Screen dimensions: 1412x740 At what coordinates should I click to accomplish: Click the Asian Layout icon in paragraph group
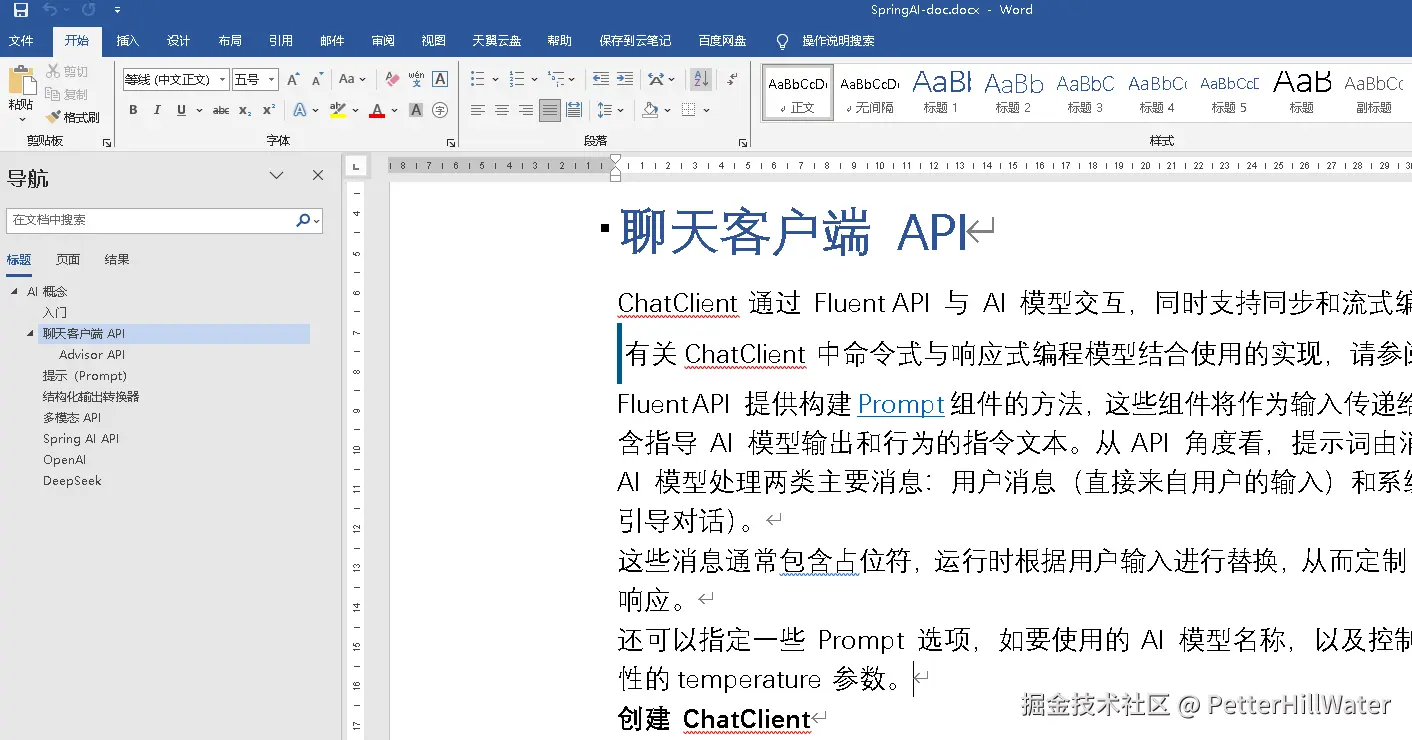tap(656, 79)
